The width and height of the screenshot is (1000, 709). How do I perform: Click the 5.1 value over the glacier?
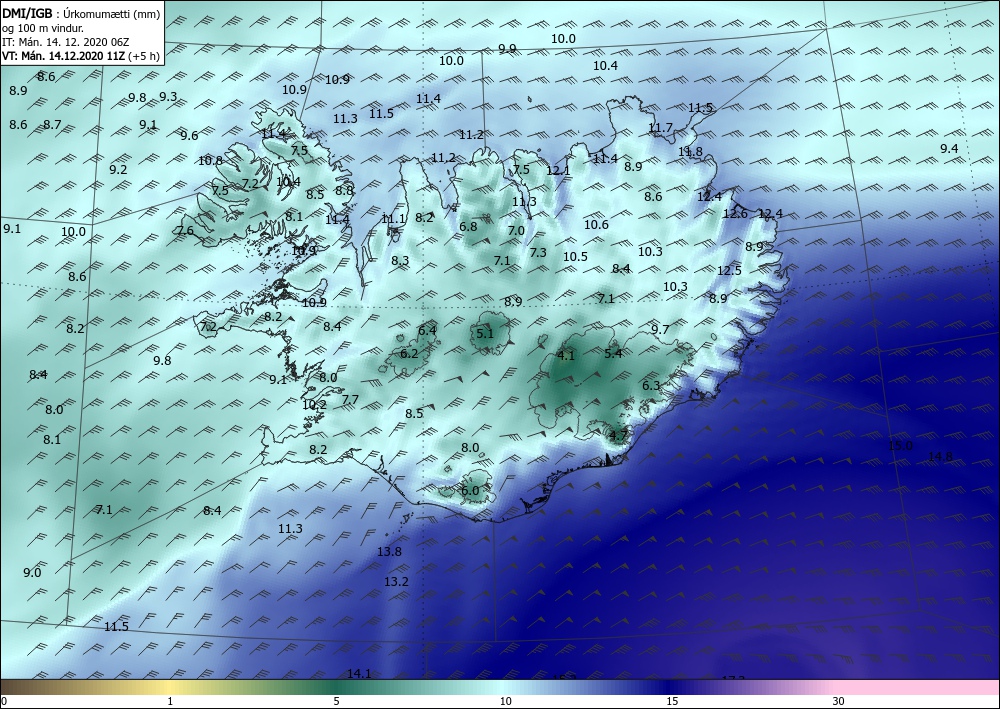(485, 333)
